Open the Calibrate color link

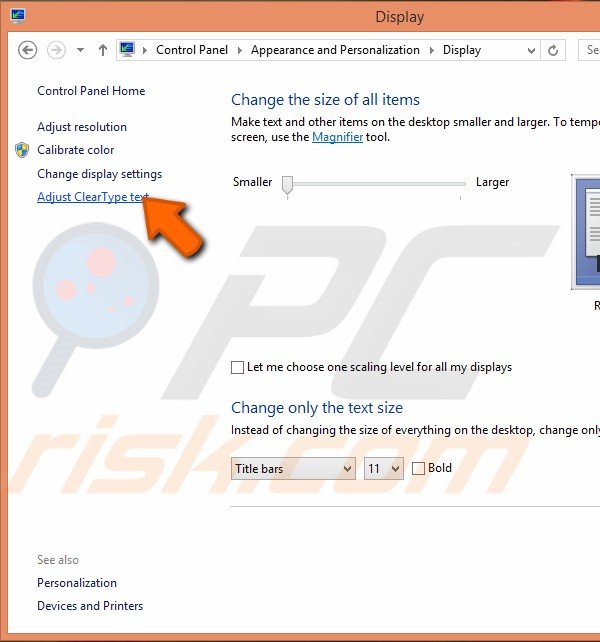click(x=75, y=150)
